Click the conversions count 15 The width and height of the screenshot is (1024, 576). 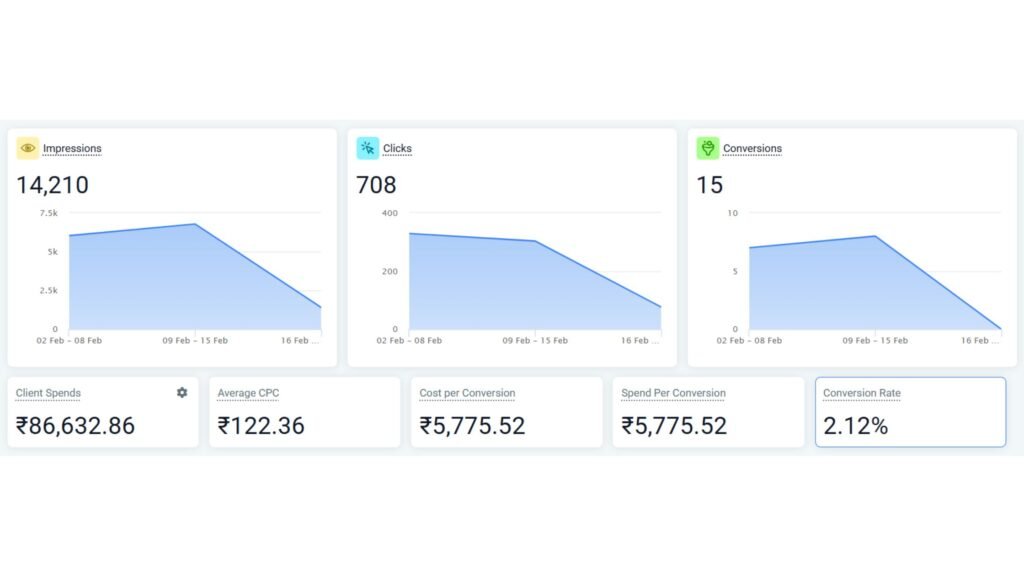tap(712, 185)
